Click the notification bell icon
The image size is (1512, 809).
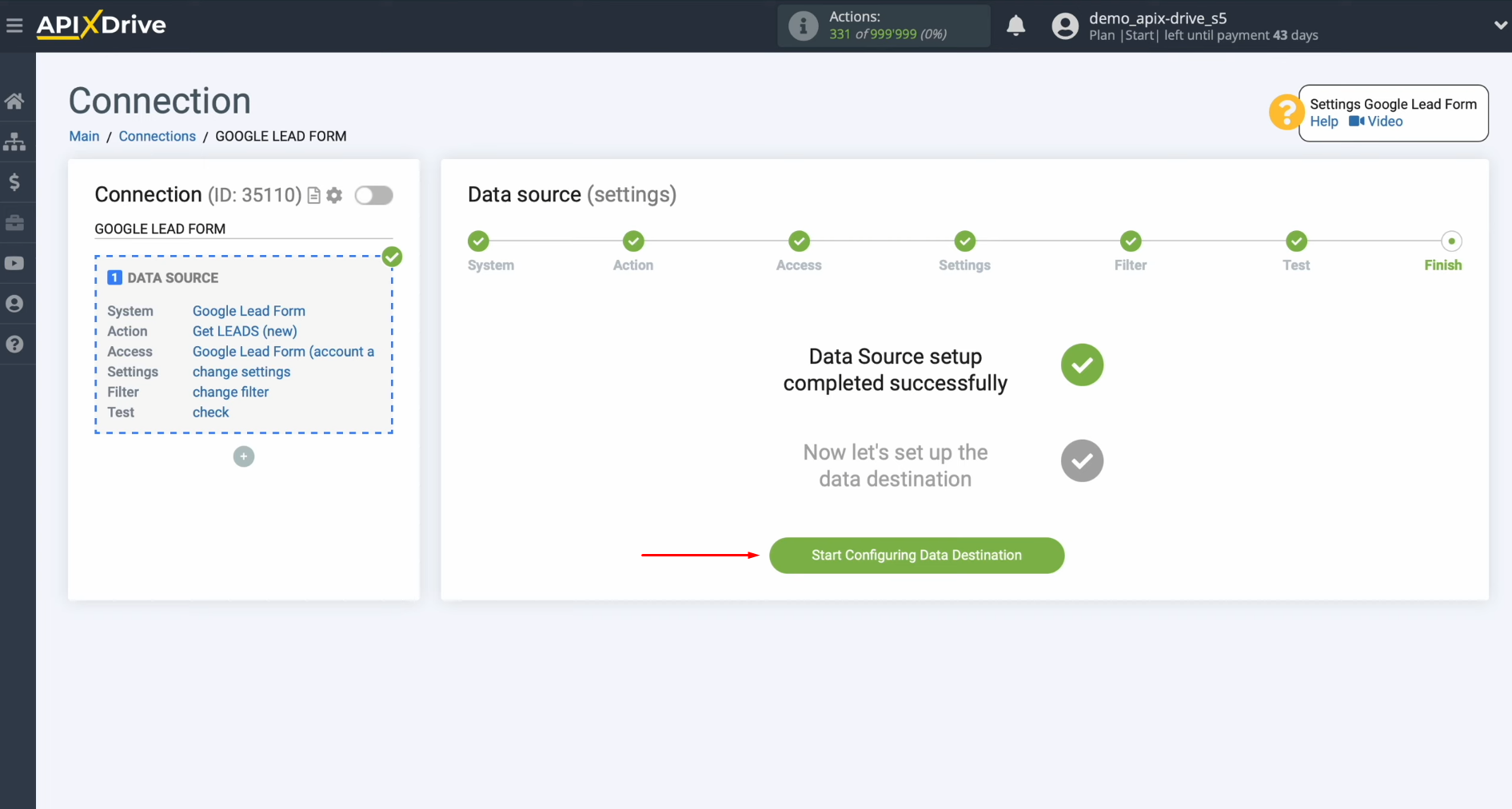pyautogui.click(x=1015, y=26)
